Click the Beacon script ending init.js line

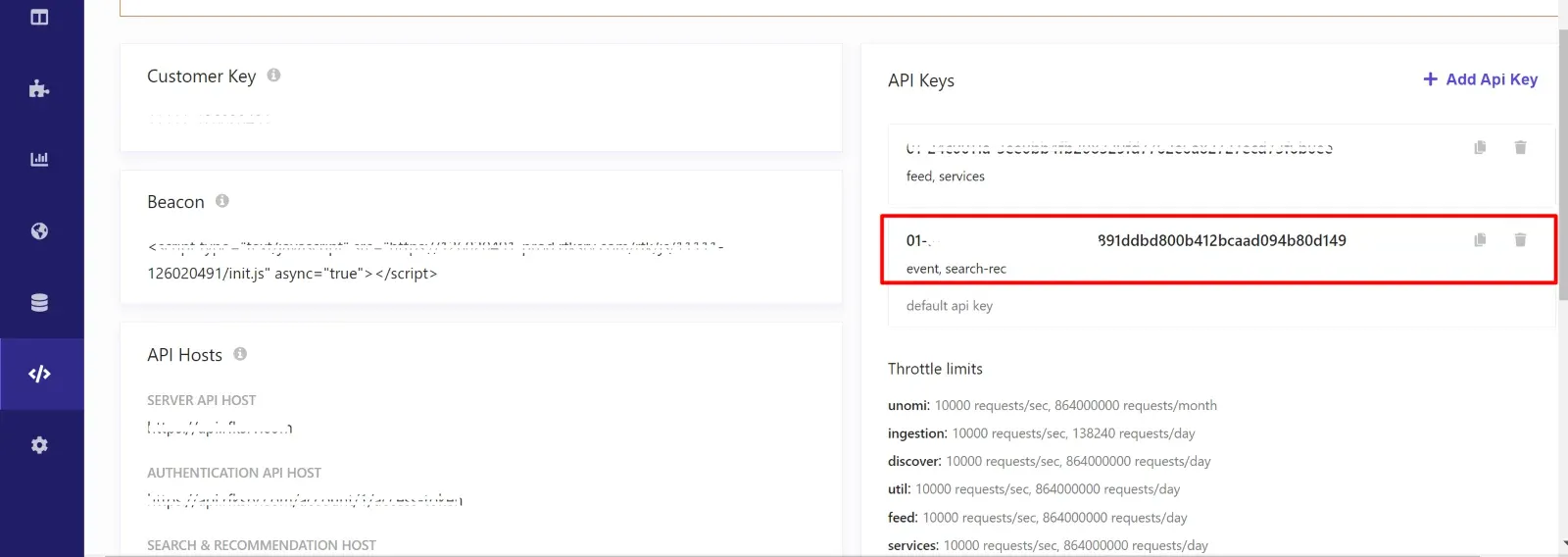coord(292,274)
